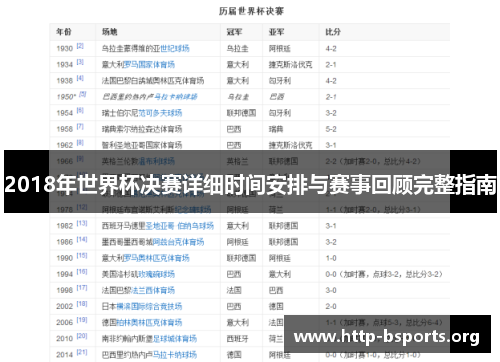
Task: Select the italic champion 乌拉圭 in the 1950 row
Action: pyautogui.click(x=238, y=97)
